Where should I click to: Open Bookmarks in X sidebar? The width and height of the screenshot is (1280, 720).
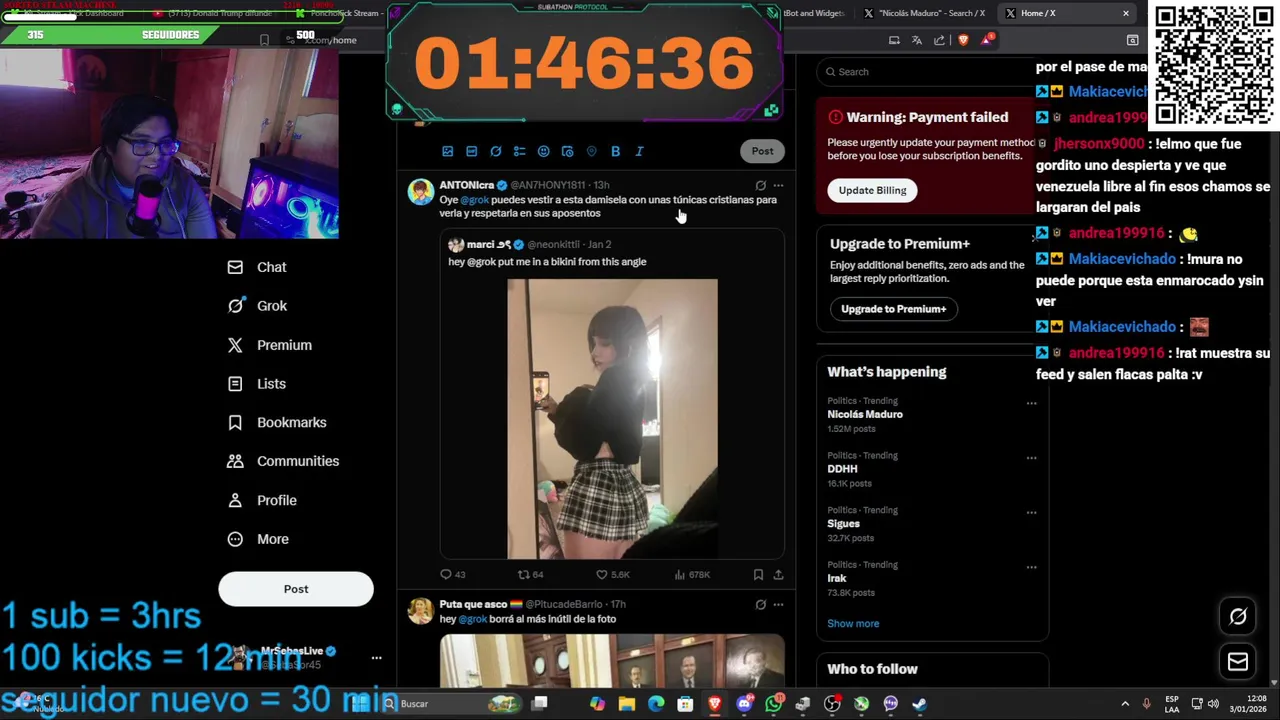point(276,422)
